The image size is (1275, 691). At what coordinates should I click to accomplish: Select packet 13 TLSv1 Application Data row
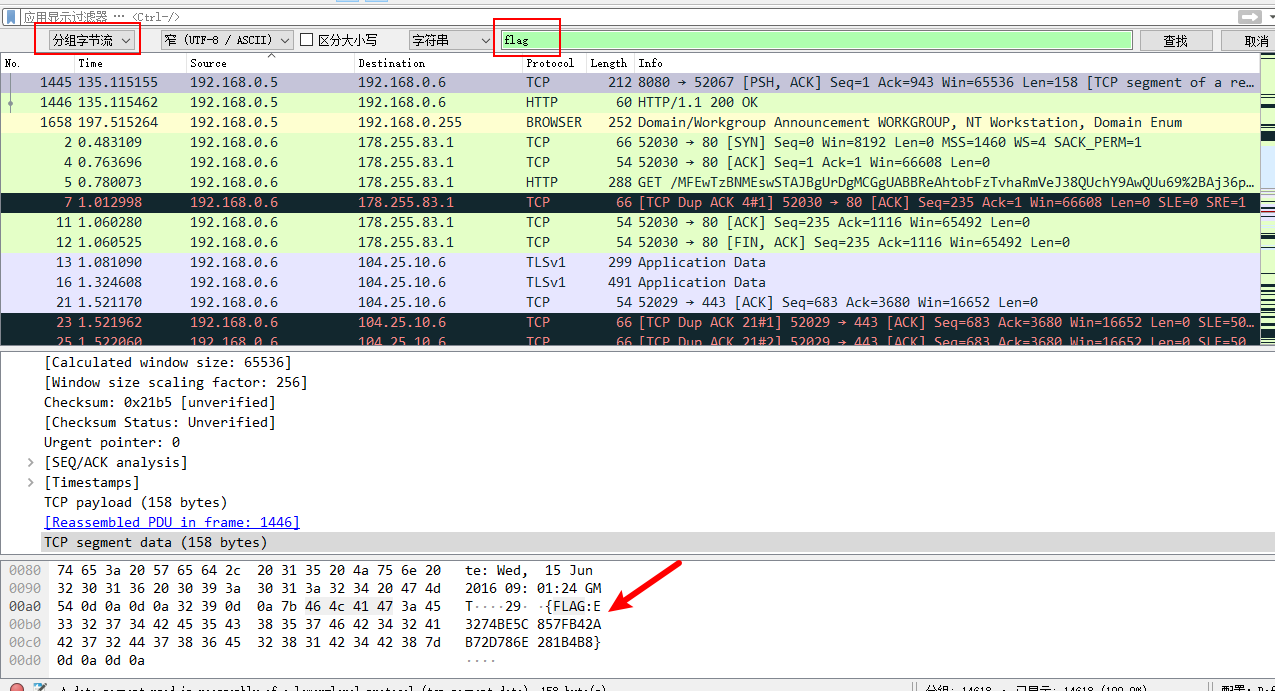(x=629, y=262)
